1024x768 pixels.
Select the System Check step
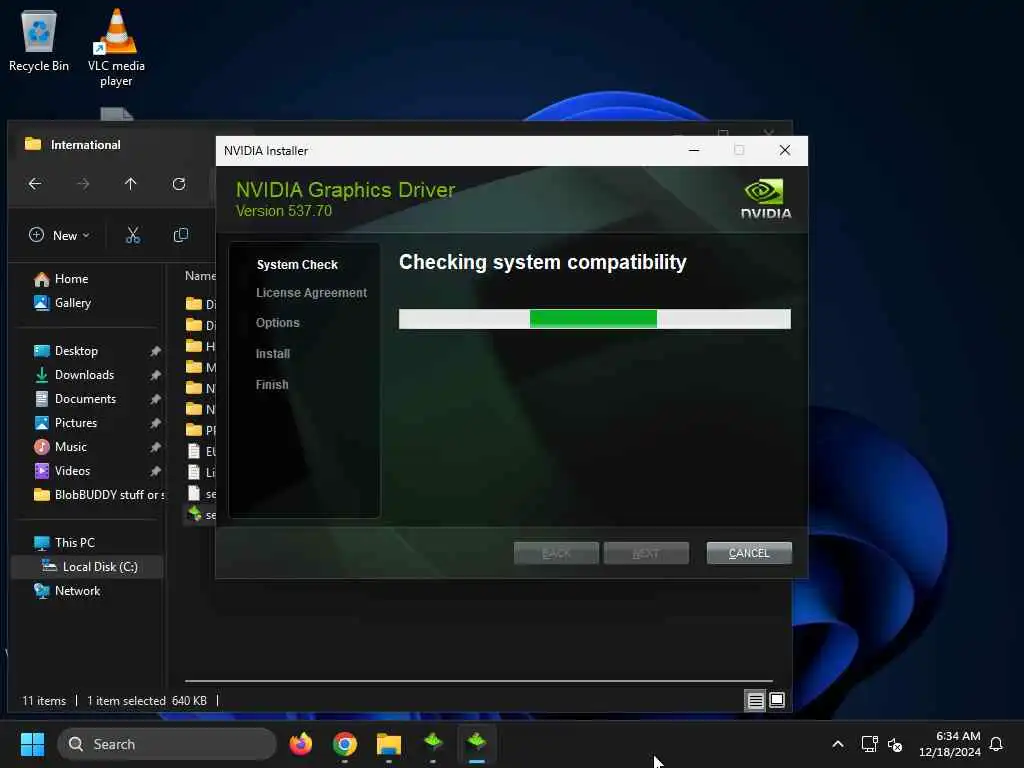coord(297,264)
